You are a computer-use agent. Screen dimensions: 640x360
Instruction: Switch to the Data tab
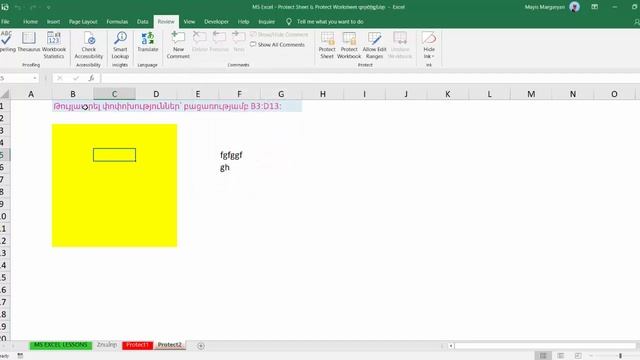click(x=142, y=22)
